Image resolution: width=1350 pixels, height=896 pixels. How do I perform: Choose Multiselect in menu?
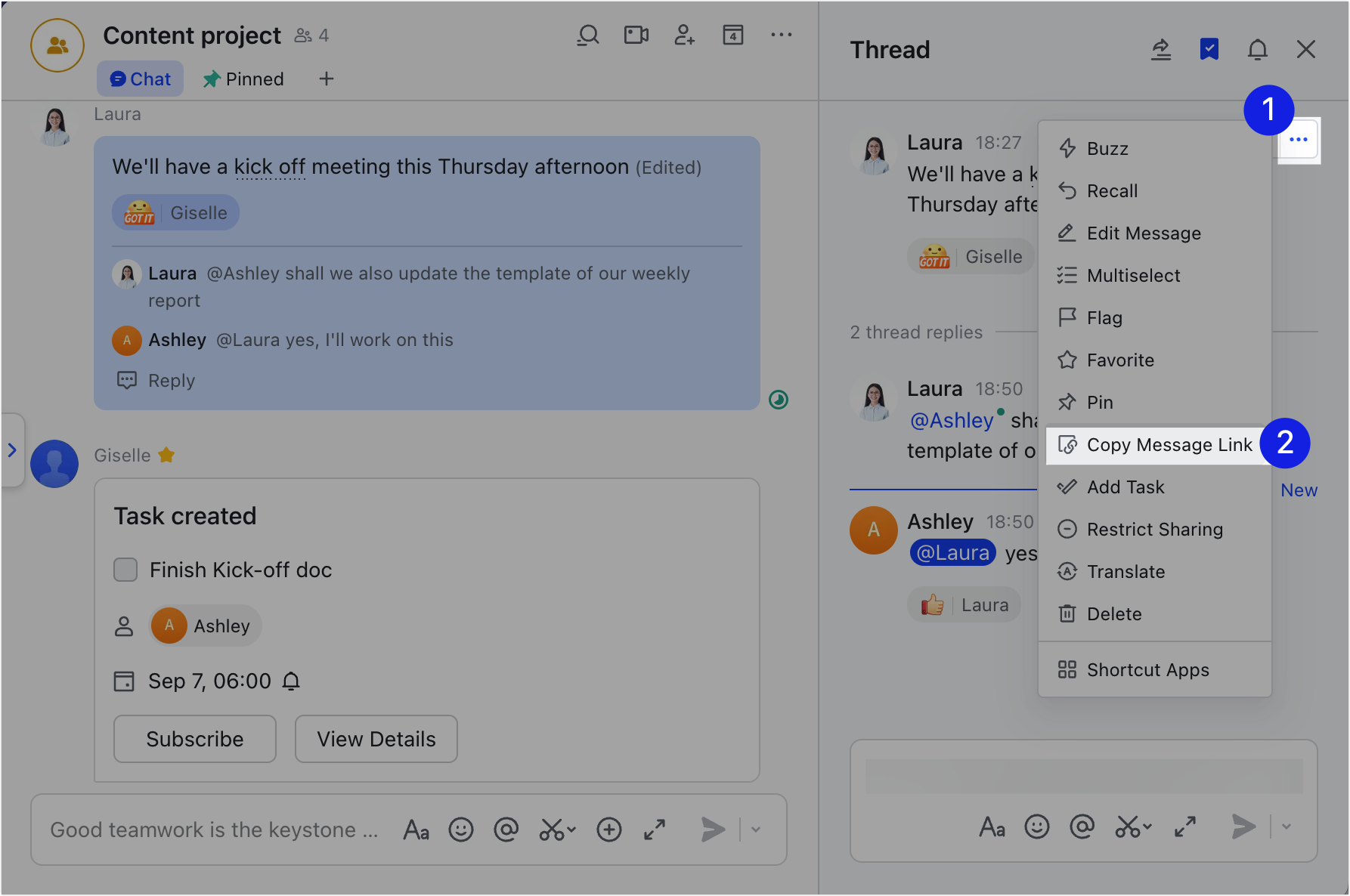pos(1155,276)
